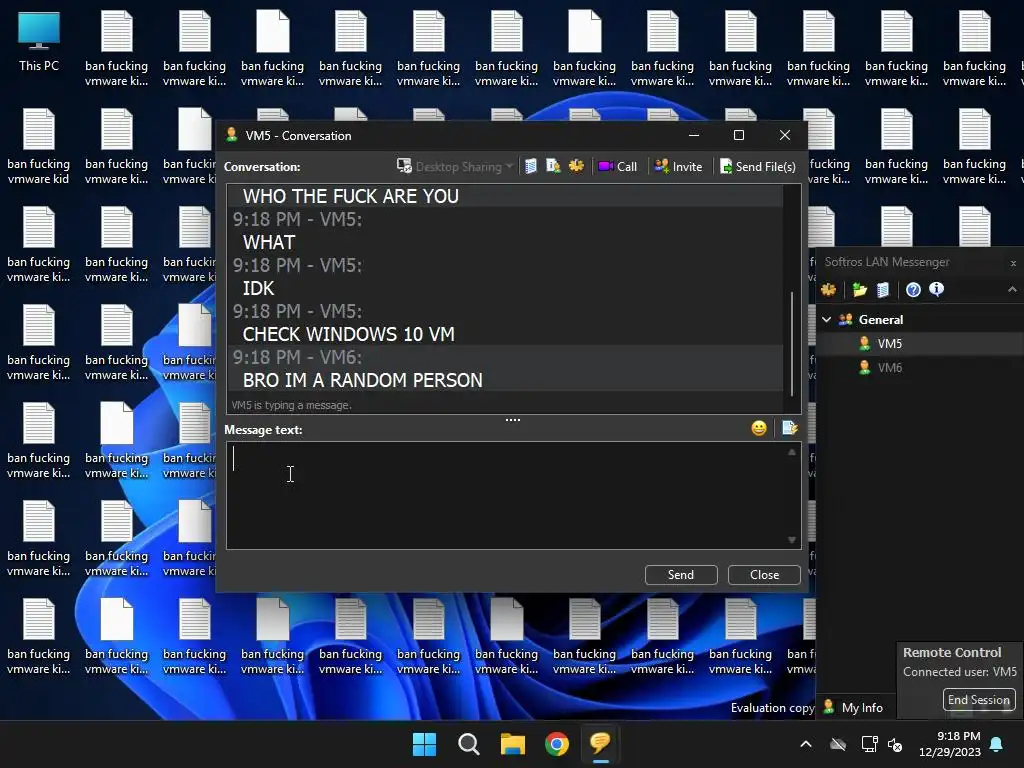Insert an emoticon with the smiley icon
The height and width of the screenshot is (768, 1024).
click(759, 428)
